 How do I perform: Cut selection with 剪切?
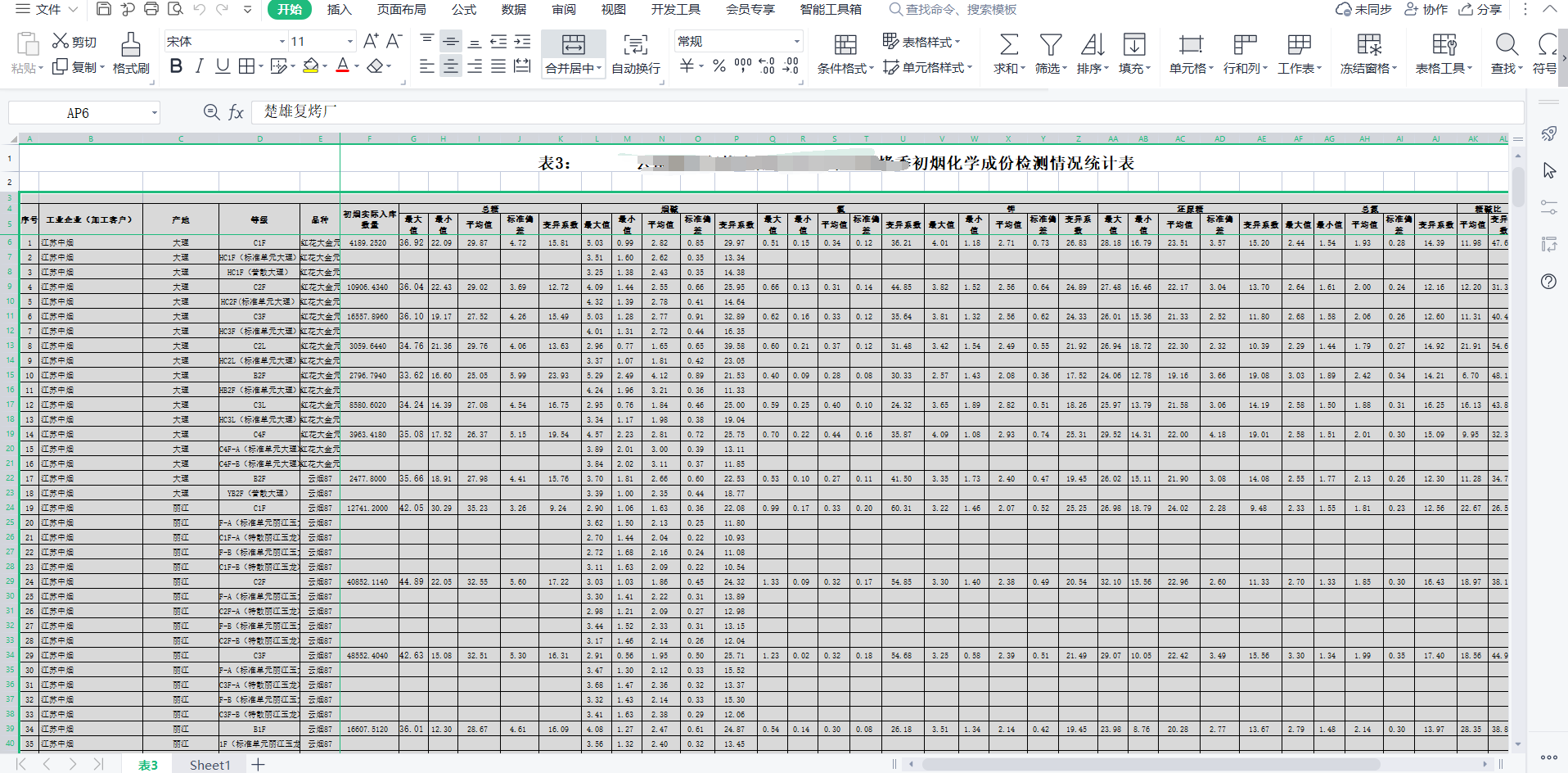tap(74, 41)
